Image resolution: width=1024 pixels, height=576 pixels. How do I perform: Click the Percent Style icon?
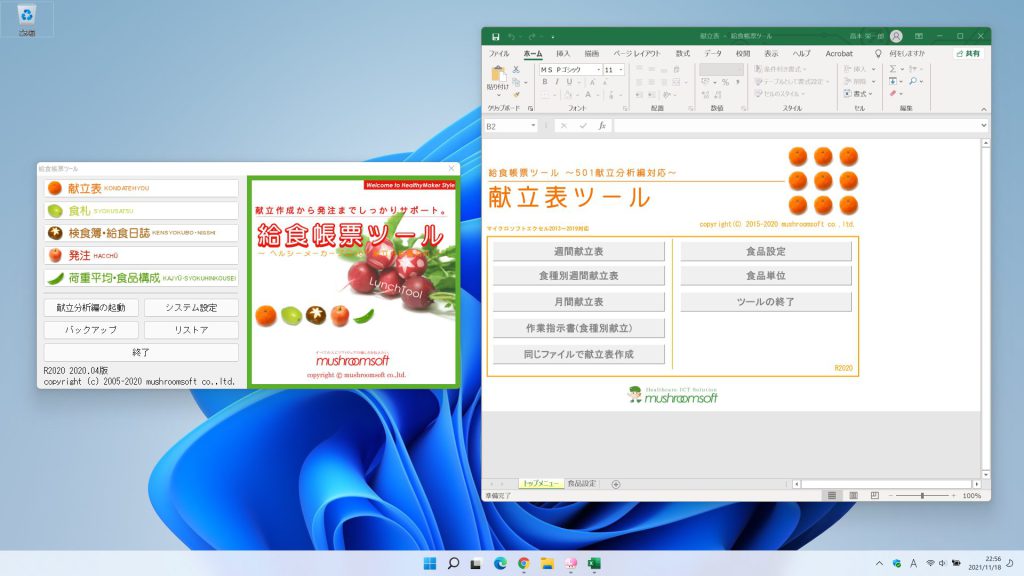coord(725,82)
